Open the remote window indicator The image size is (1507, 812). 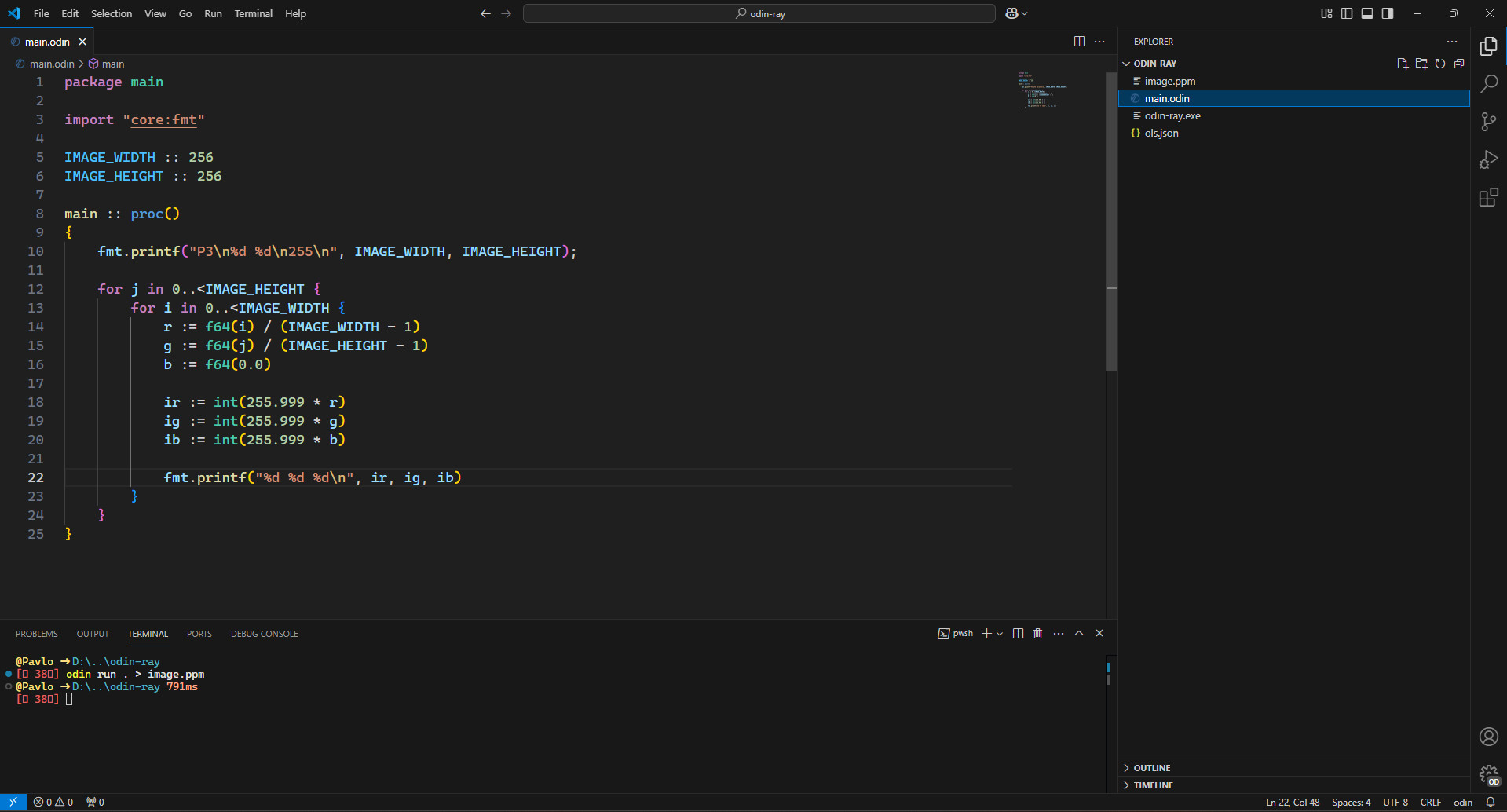pyautogui.click(x=13, y=802)
